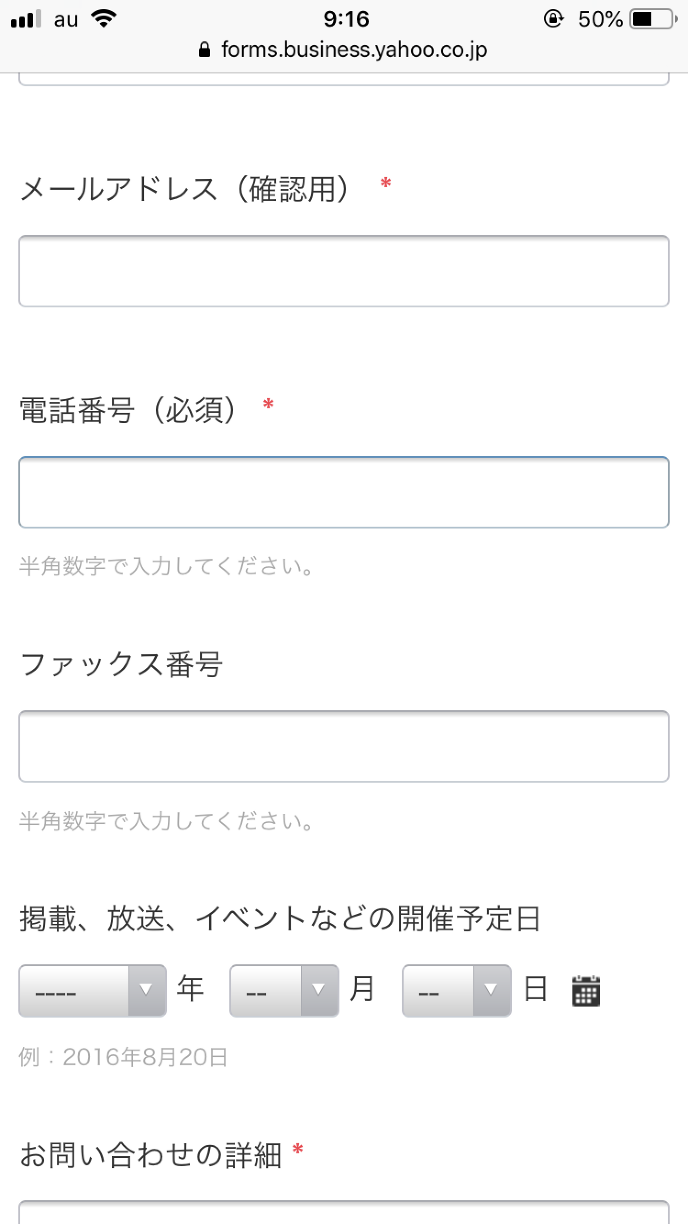688x1224 pixels.
Task: Select the ファックス番号 input box
Action: tap(343, 746)
